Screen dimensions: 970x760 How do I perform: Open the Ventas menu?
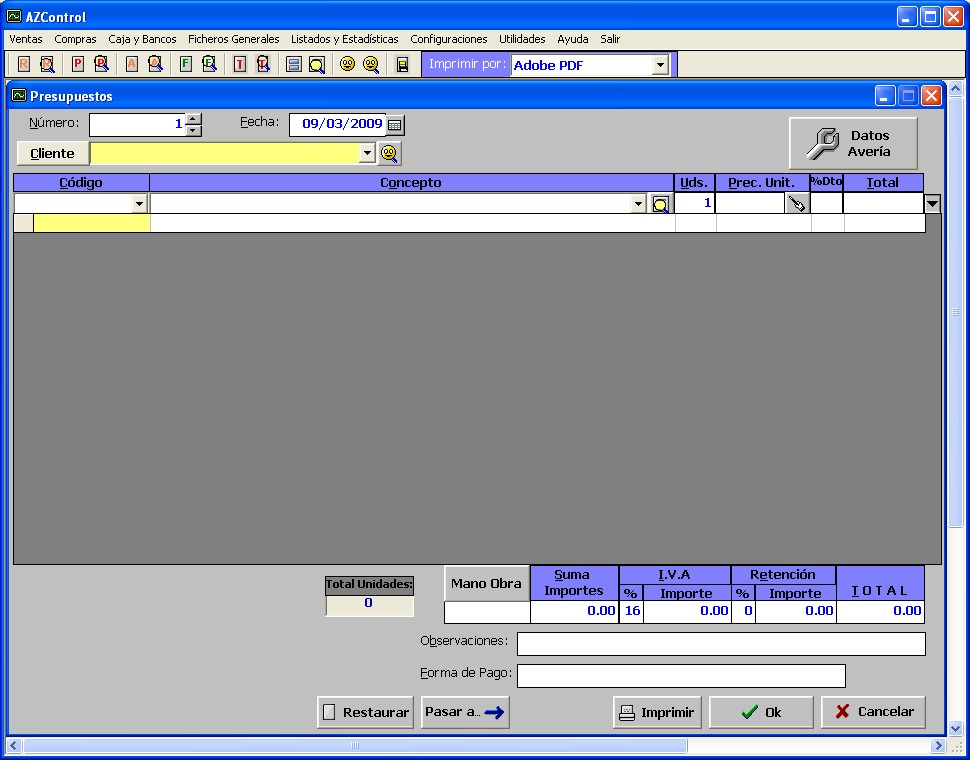click(x=26, y=39)
